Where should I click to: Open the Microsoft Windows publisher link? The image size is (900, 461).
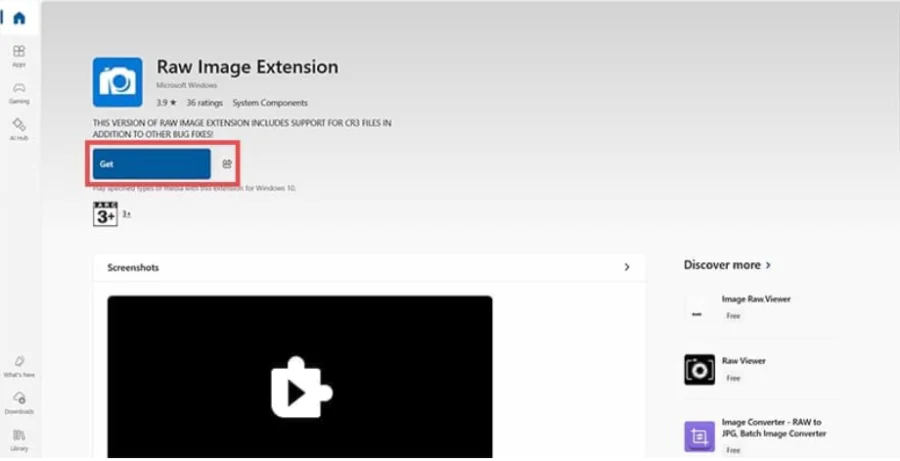[187, 85]
